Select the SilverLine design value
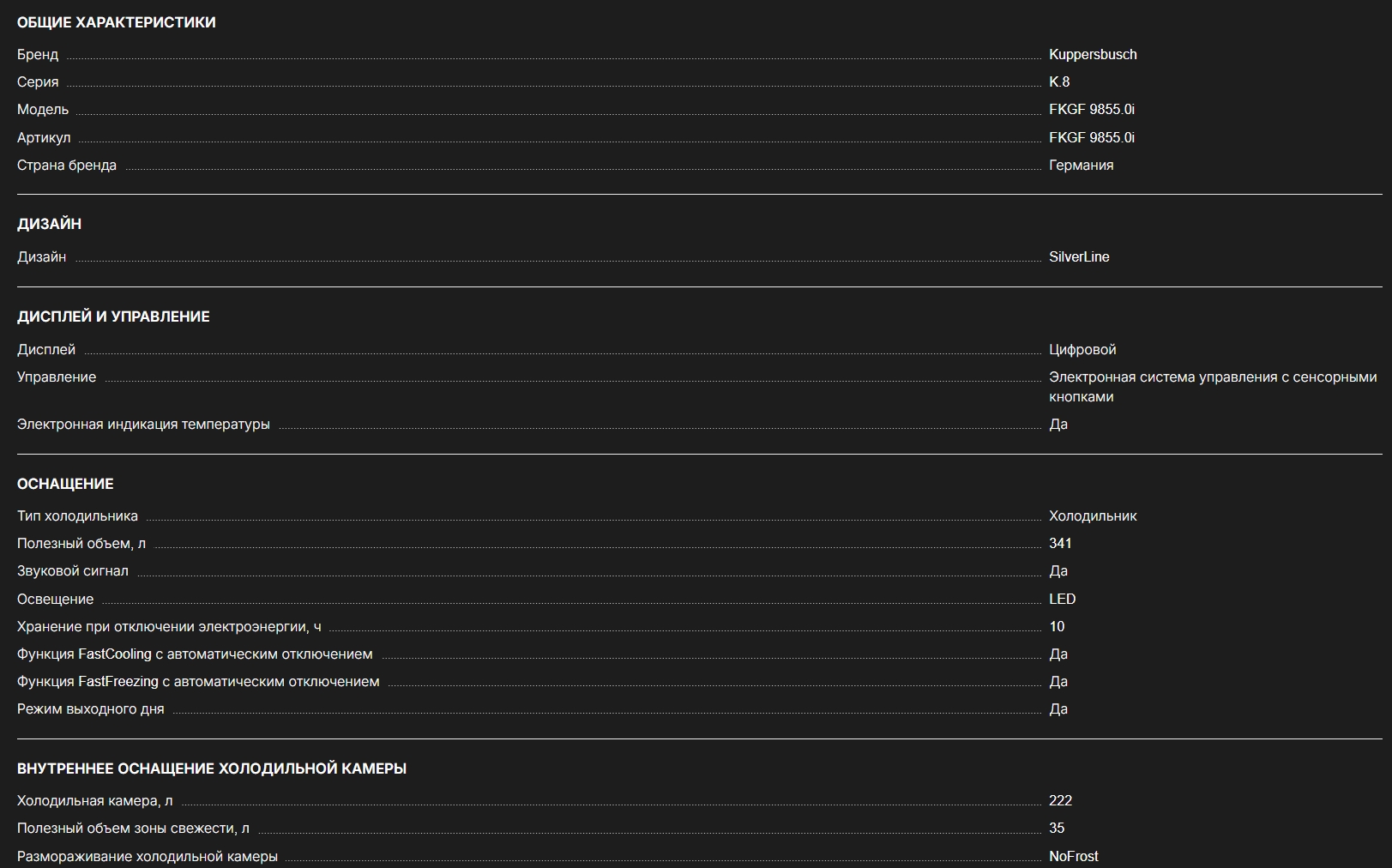This screenshot has height=868, width=1392. pos(1078,256)
